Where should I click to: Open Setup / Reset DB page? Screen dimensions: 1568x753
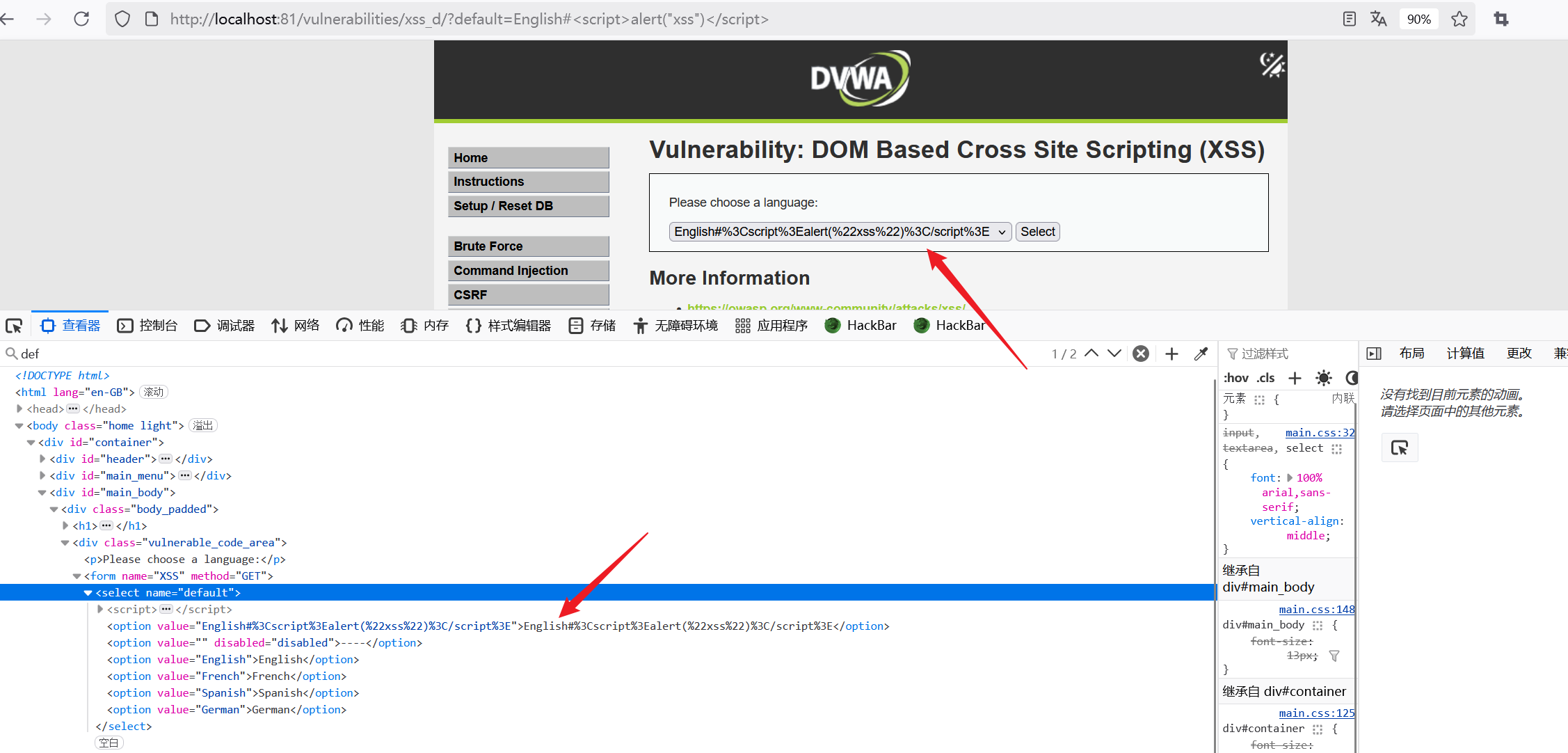[529, 206]
